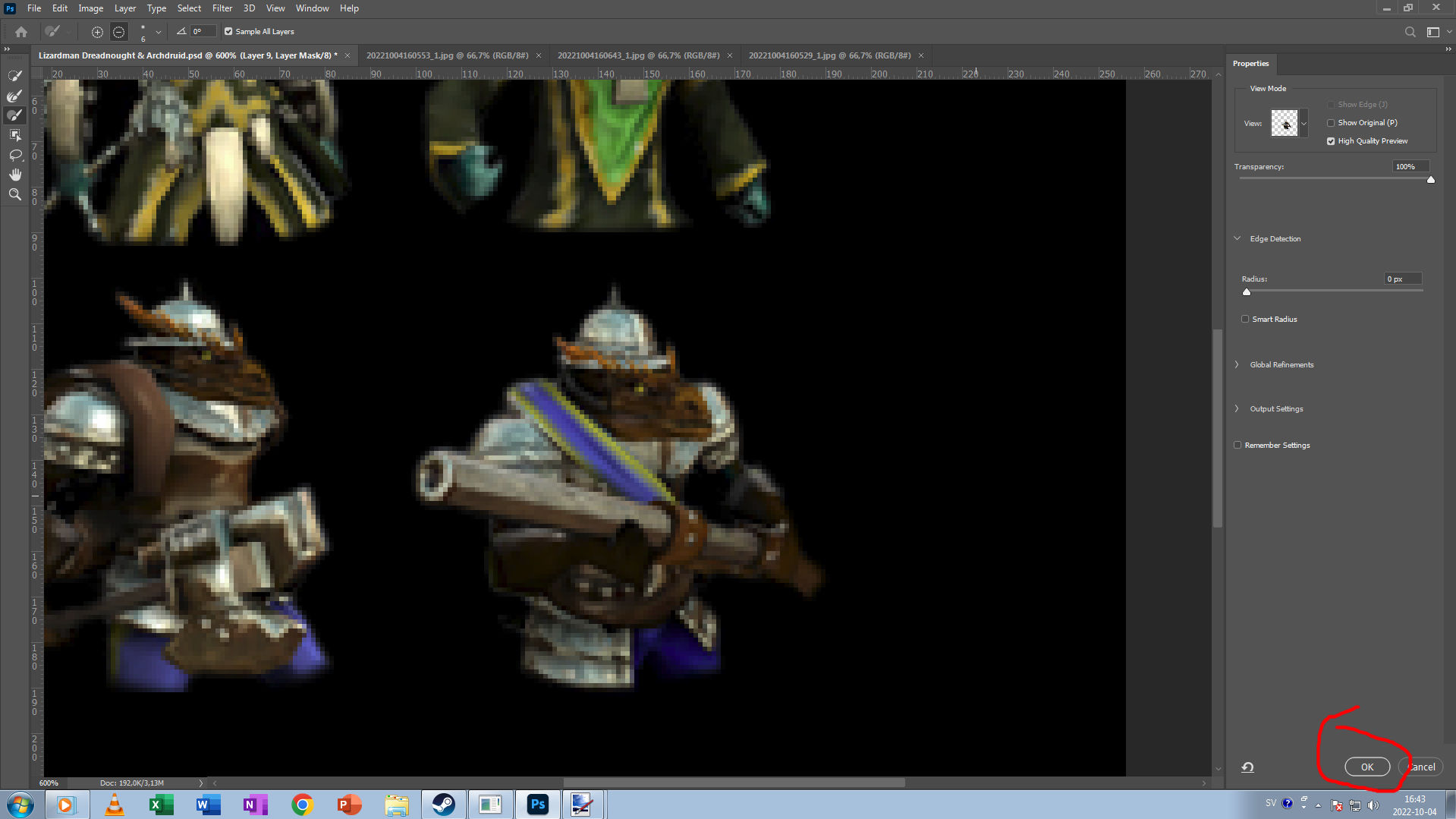Click the volume speaker tray icon
The width and height of the screenshot is (1456, 819).
coord(1373,805)
